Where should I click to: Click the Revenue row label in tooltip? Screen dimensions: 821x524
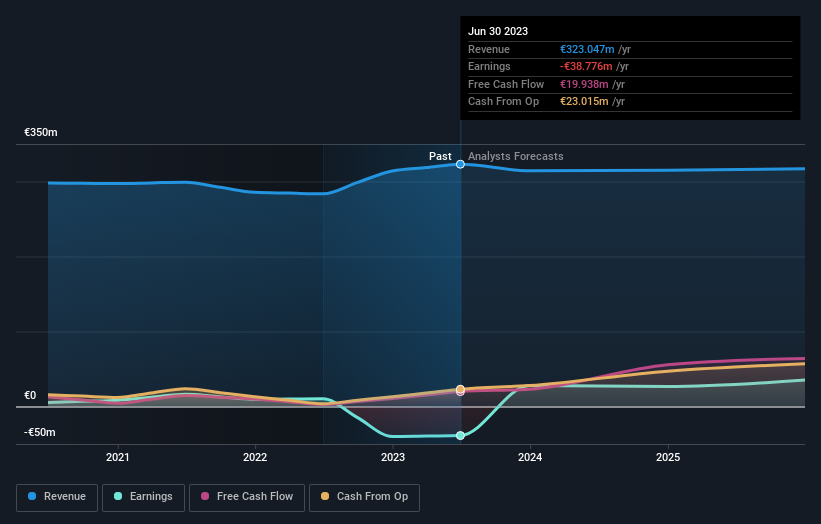pos(489,49)
